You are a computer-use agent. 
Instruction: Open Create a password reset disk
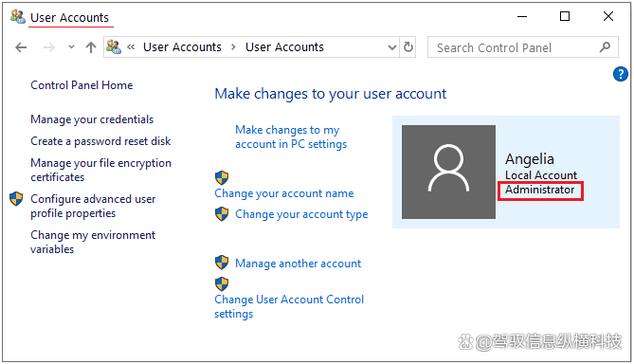point(100,141)
